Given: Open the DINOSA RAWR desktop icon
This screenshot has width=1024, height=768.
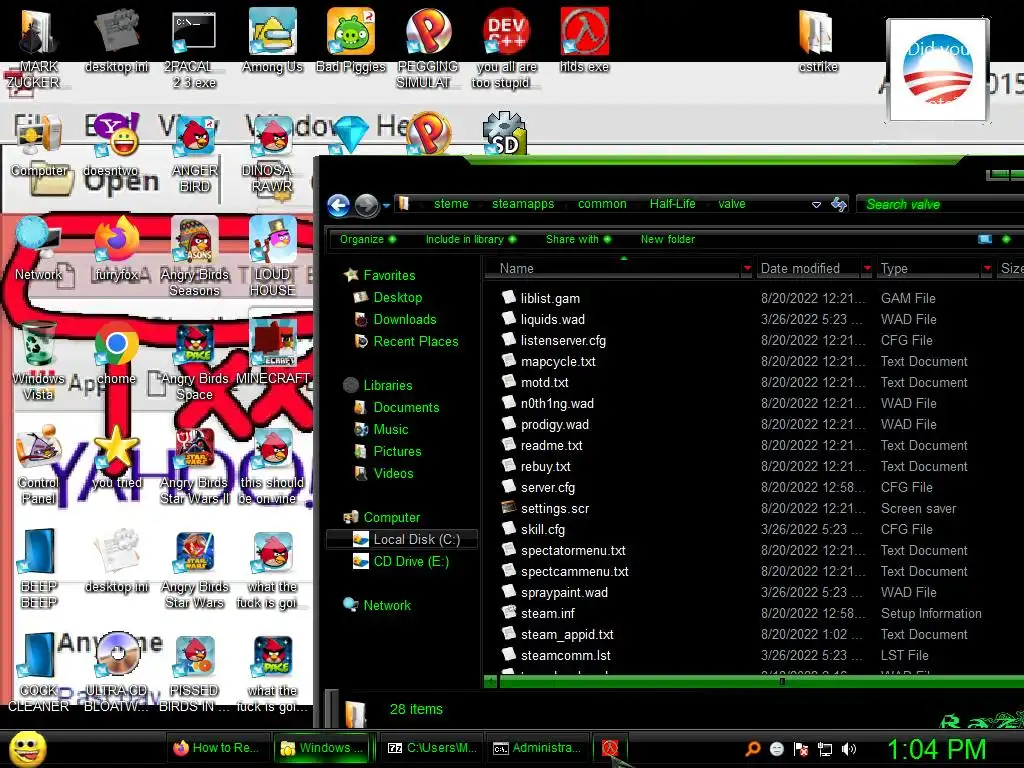Looking at the screenshot, I should pyautogui.click(x=273, y=152).
